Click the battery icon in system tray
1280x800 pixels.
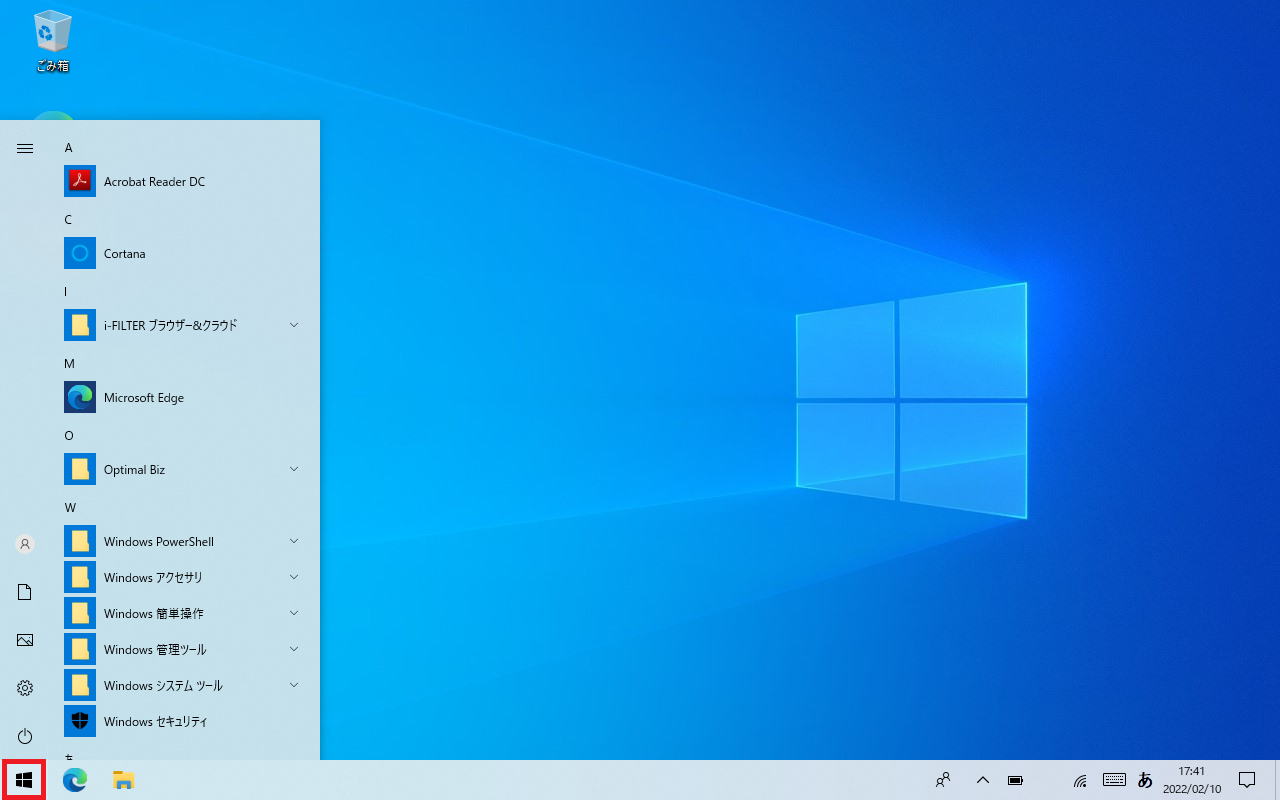tap(1015, 780)
